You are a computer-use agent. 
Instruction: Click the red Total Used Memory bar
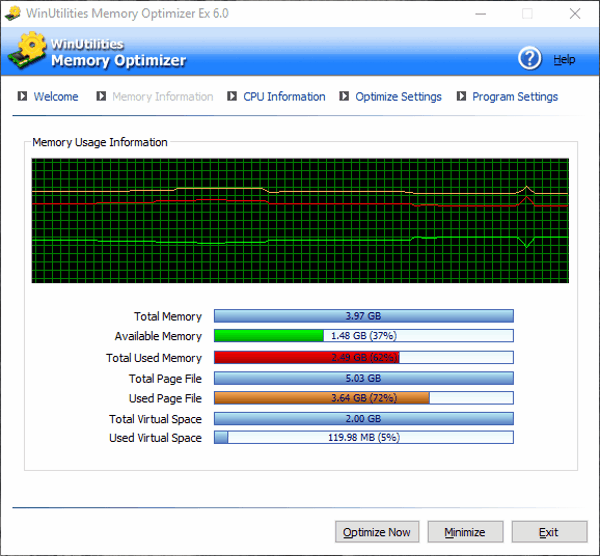364,357
